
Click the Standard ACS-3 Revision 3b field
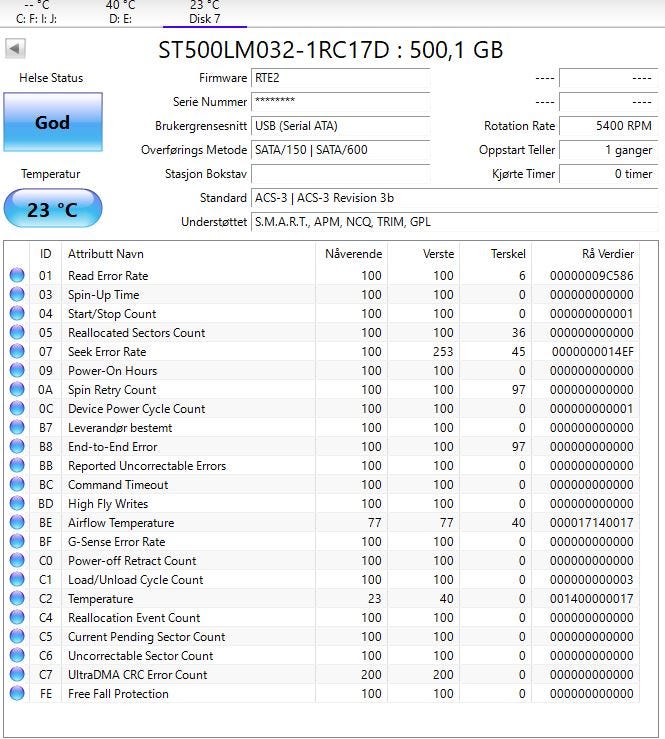click(x=454, y=198)
